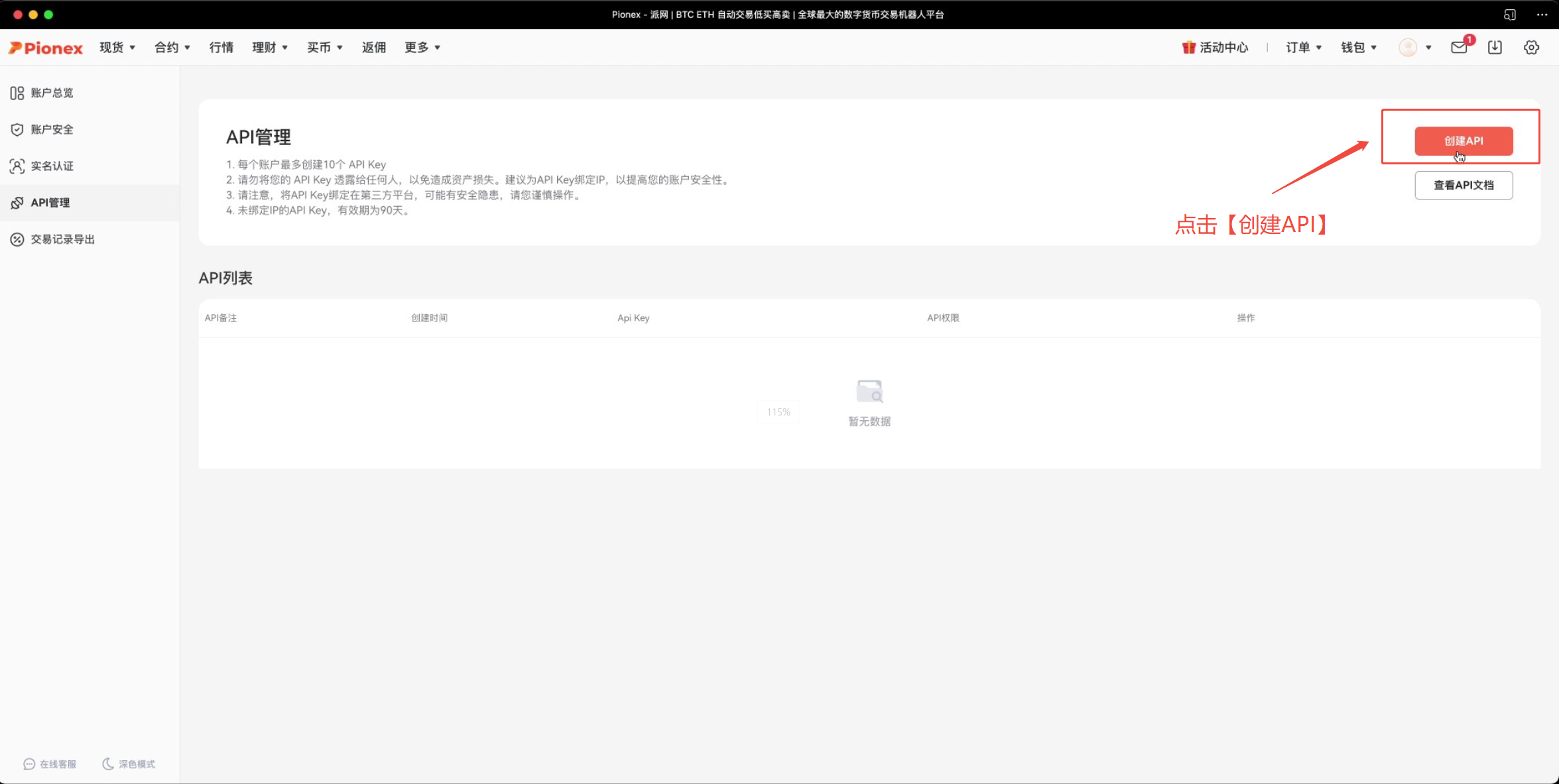Click the 创建API button
Image resolution: width=1561 pixels, height=784 pixels.
pyautogui.click(x=1463, y=140)
